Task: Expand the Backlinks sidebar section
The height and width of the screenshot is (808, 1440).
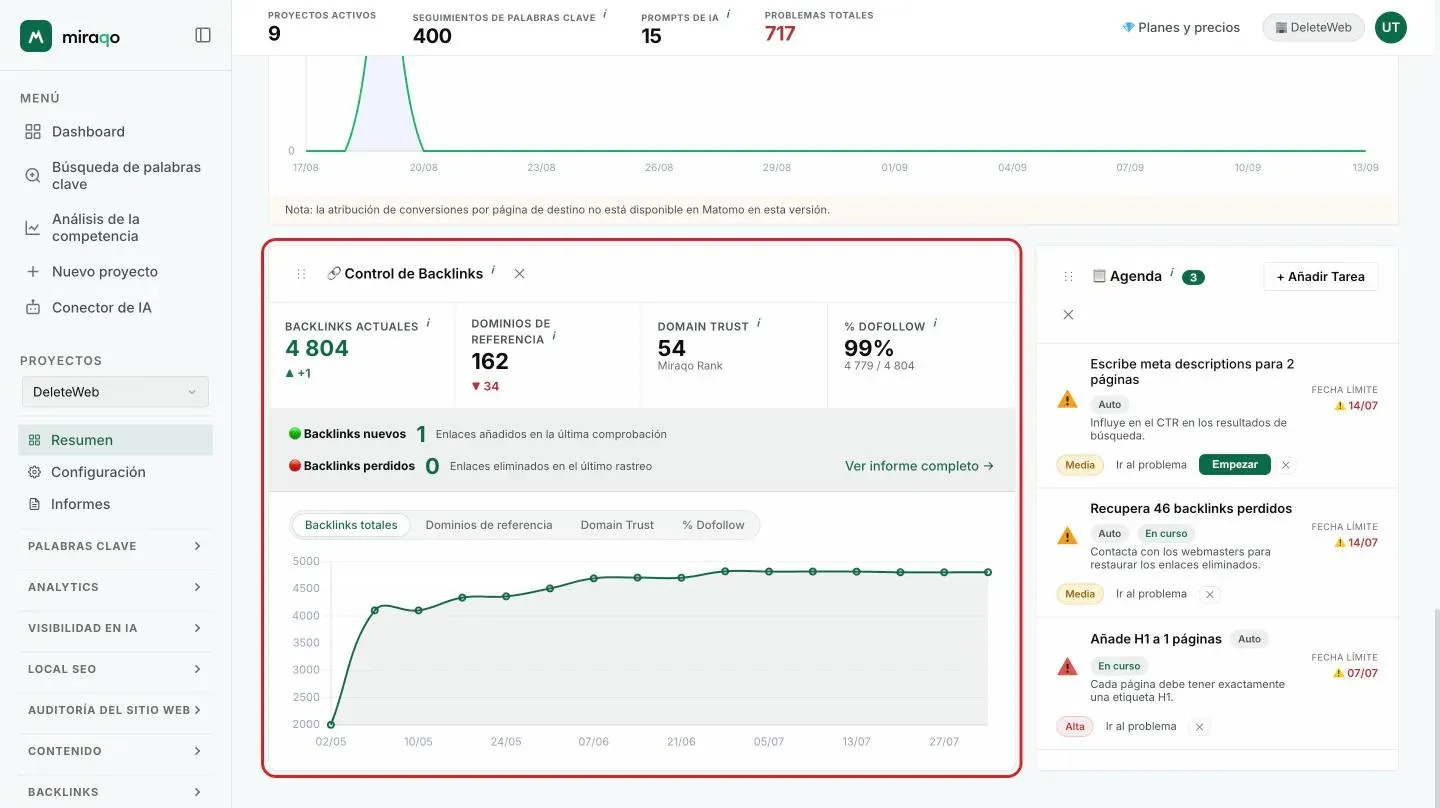Action: 115,792
